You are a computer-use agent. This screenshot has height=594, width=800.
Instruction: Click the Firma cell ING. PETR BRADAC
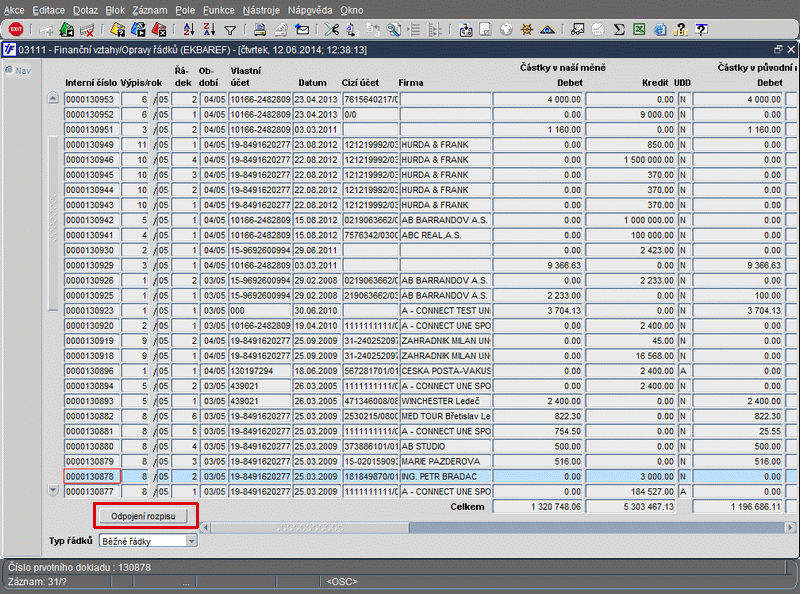click(445, 476)
